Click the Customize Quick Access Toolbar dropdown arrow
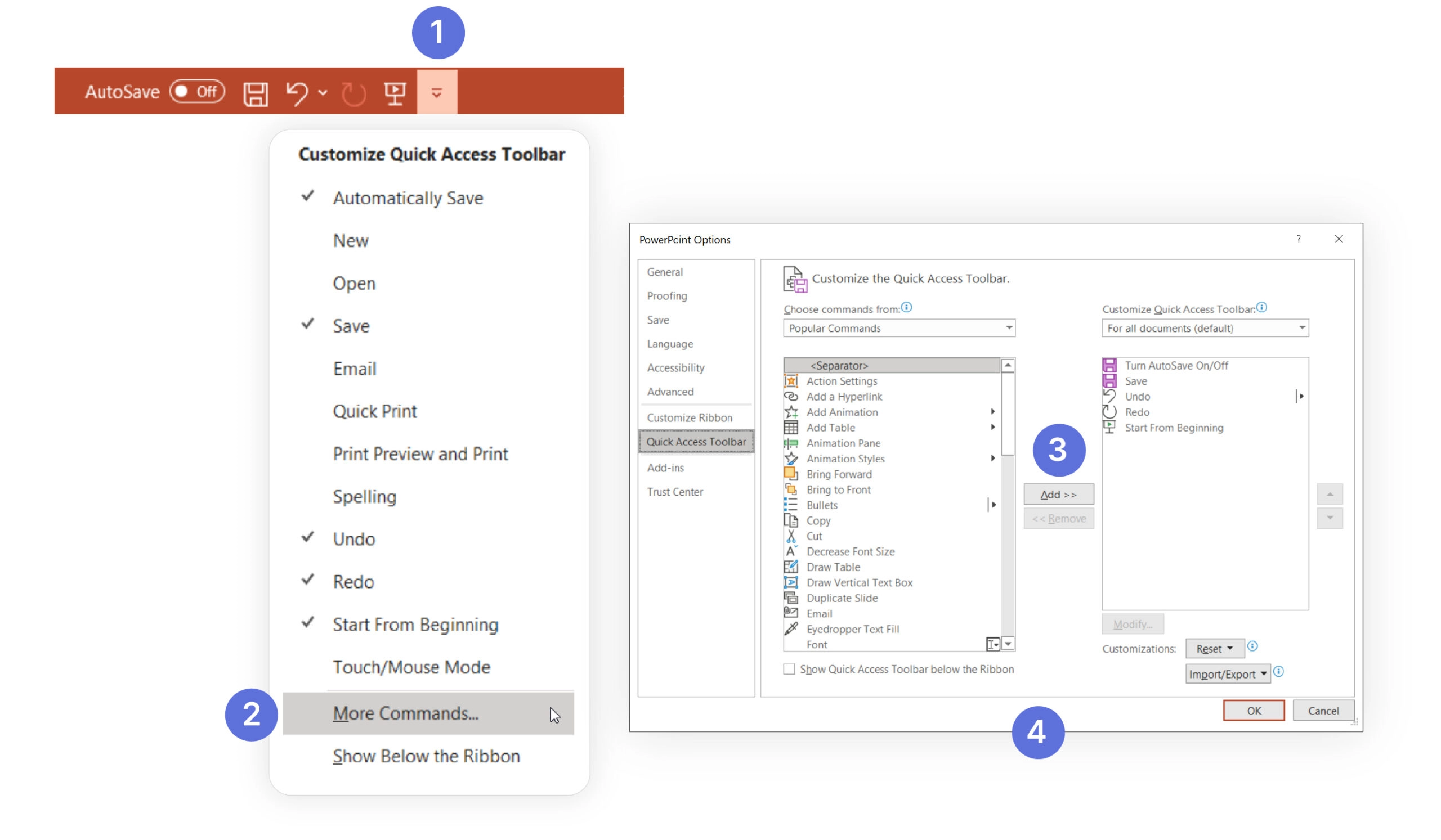This screenshot has height=840, width=1441. 436,91
